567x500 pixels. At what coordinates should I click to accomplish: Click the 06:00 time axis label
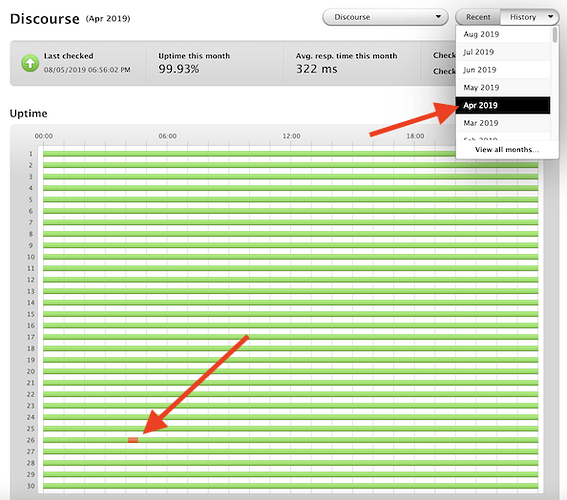click(x=167, y=136)
